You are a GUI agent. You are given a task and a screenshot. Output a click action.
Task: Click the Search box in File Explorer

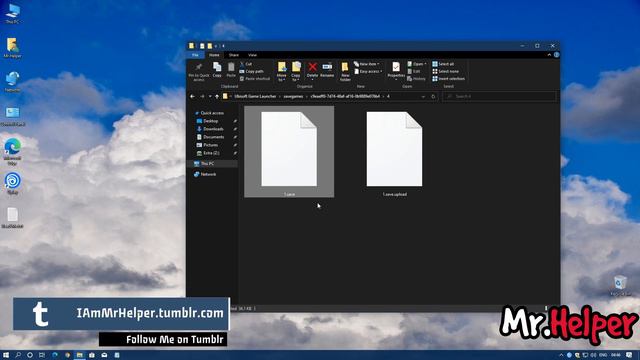pos(500,96)
